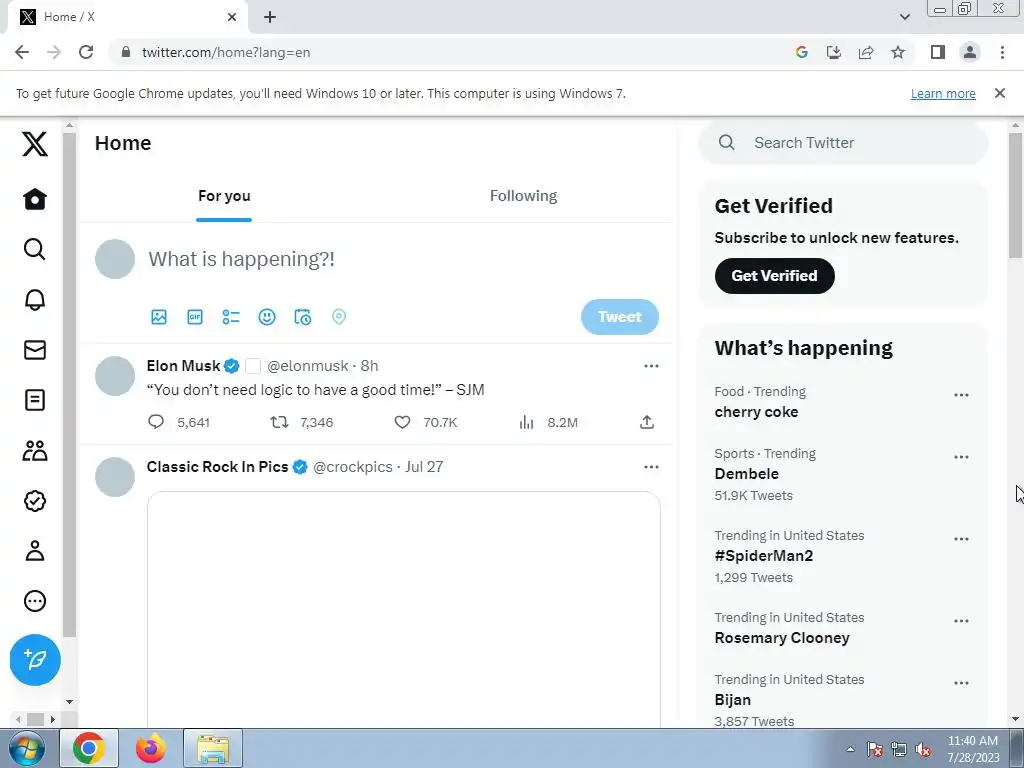Switch to the For you tab
The width and height of the screenshot is (1024, 768).
pyautogui.click(x=224, y=196)
